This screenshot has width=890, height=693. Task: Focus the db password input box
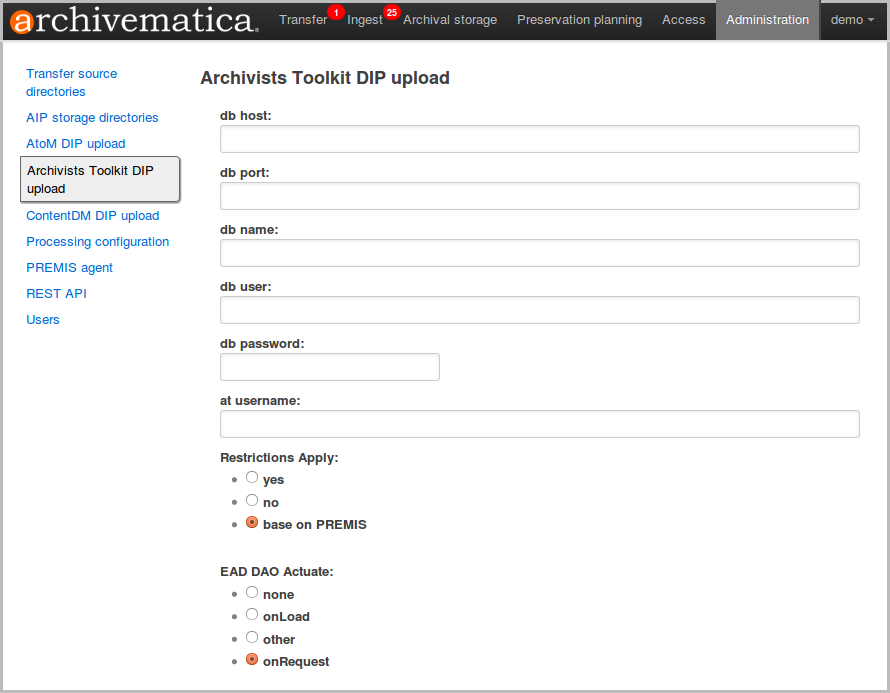coord(329,367)
